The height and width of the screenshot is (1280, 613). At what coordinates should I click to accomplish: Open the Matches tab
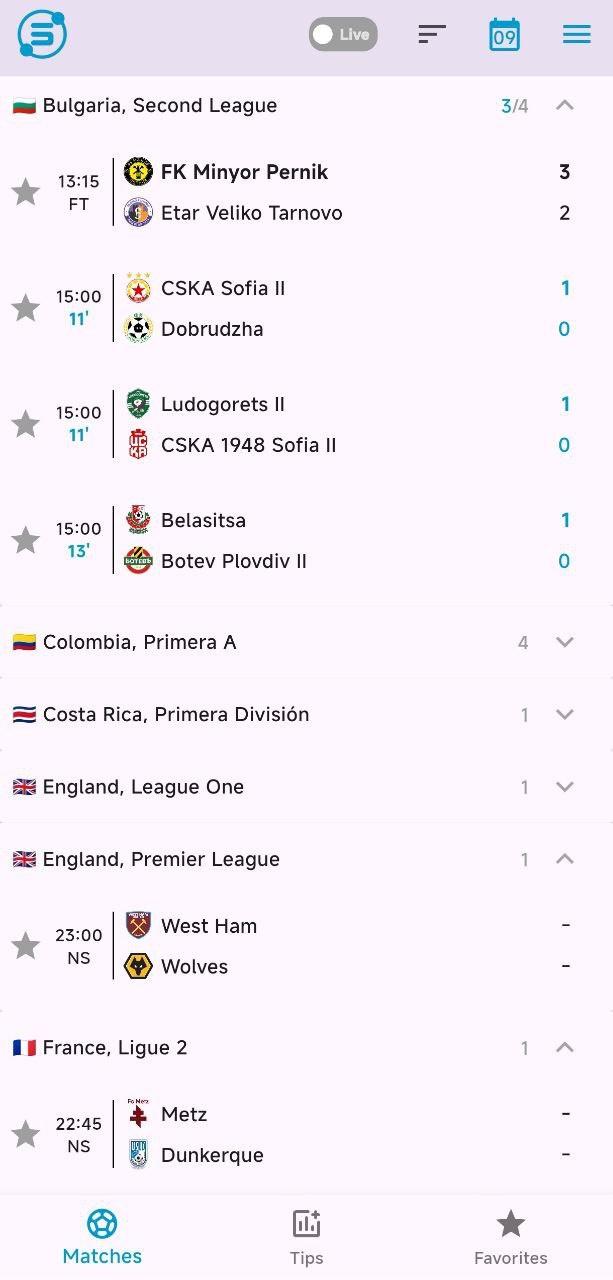(x=102, y=1237)
